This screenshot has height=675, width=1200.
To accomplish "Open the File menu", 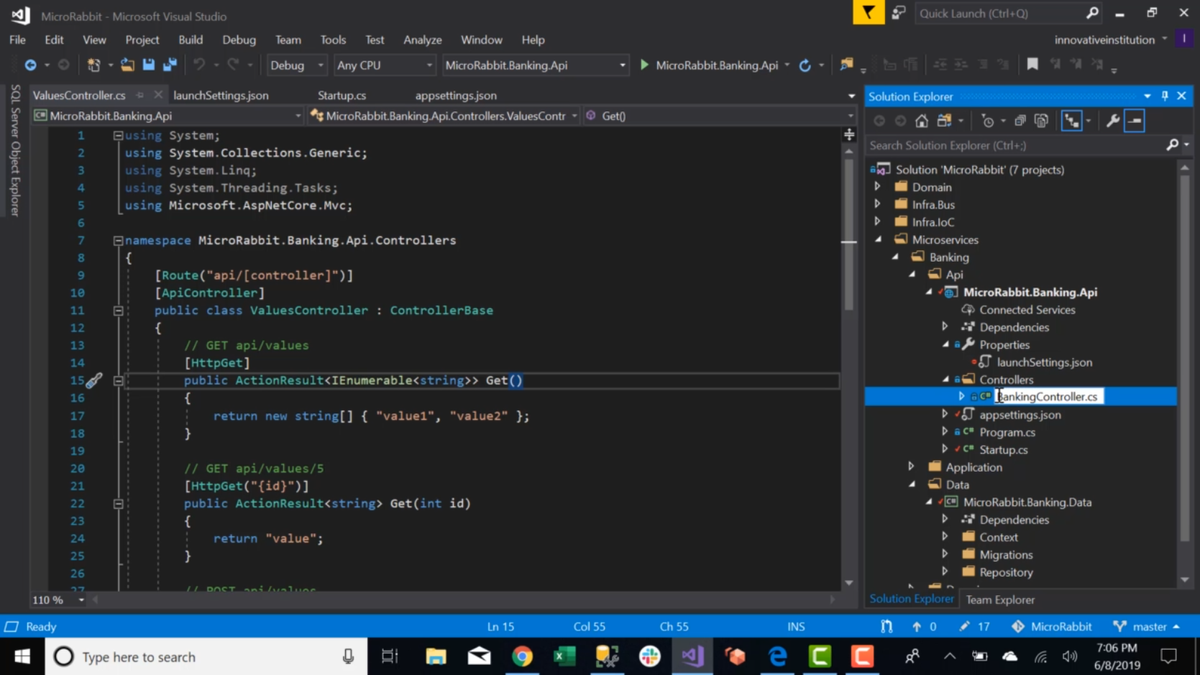I will 18,40.
